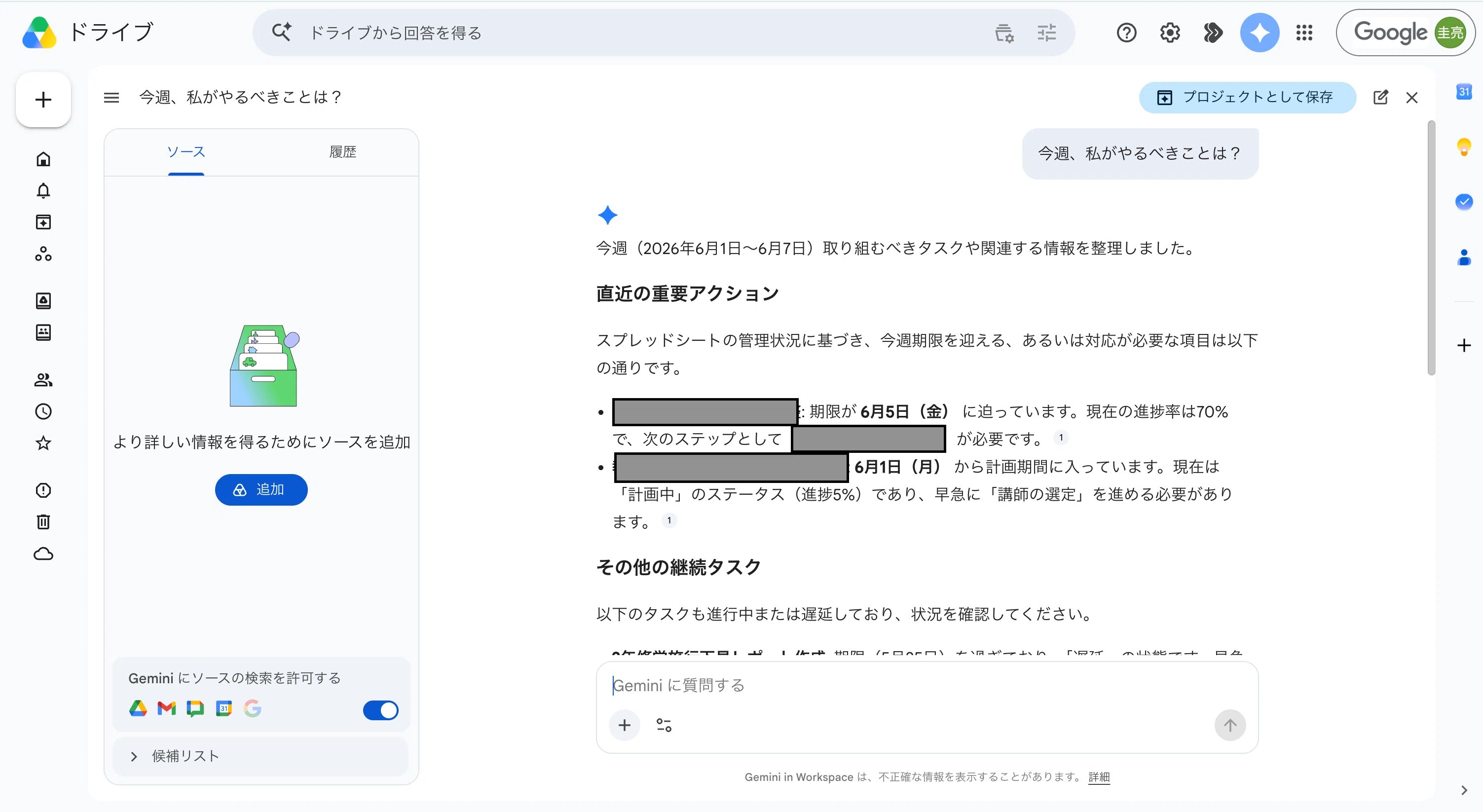This screenshot has width=1483, height=812.
Task: Open the Google apps grid
Action: (1304, 33)
